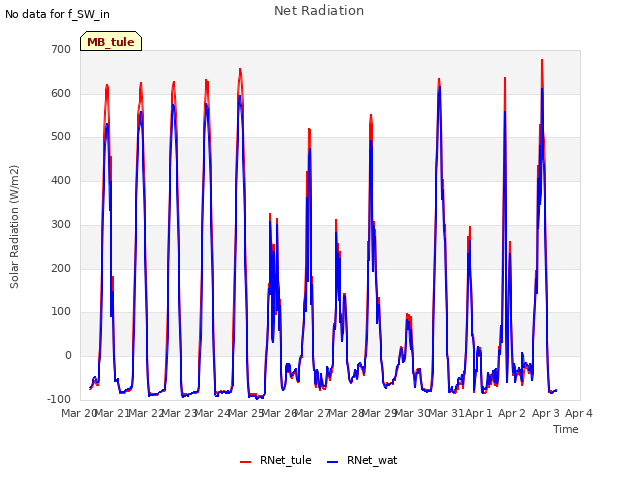The image size is (640, 480).
Task: Click the Mar 25 peak near 650 W/m2
Action: (x=240, y=69)
